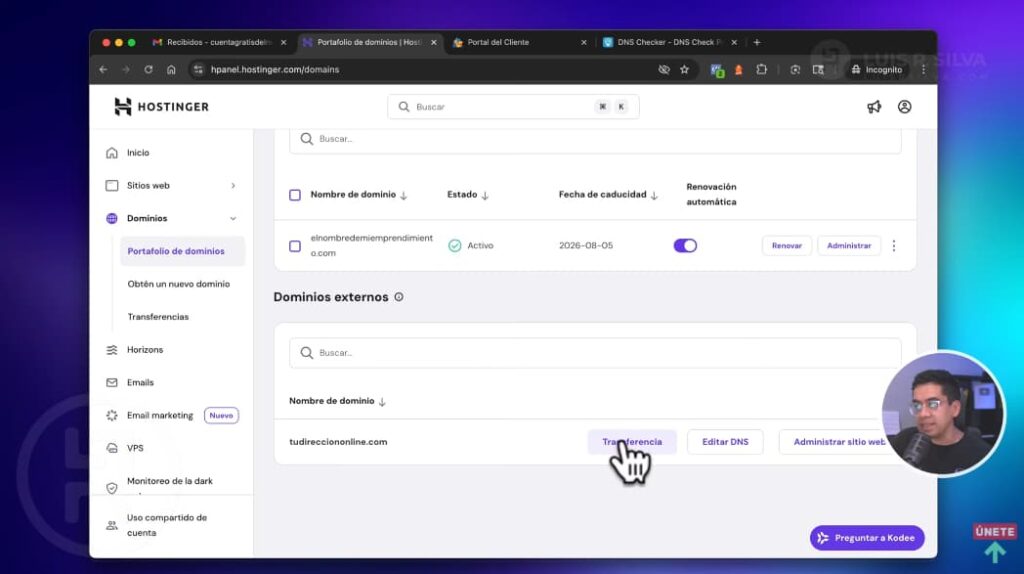Image resolution: width=1024 pixels, height=574 pixels.
Task: Check the elnombredemiemprendimiento.com row checkbox
Action: pyautogui.click(x=295, y=246)
